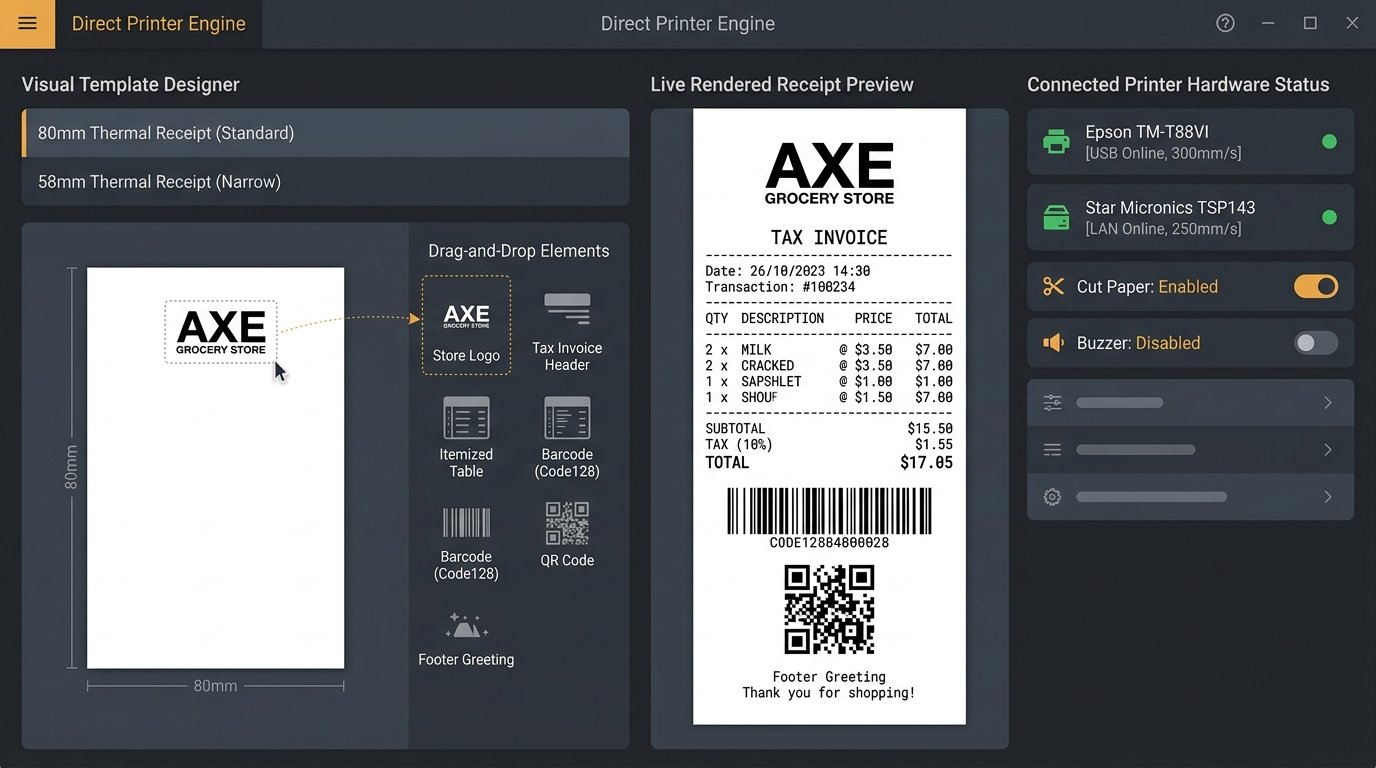Select Barcode (Code128) element with table icon
The image size is (1376, 768).
[567, 437]
